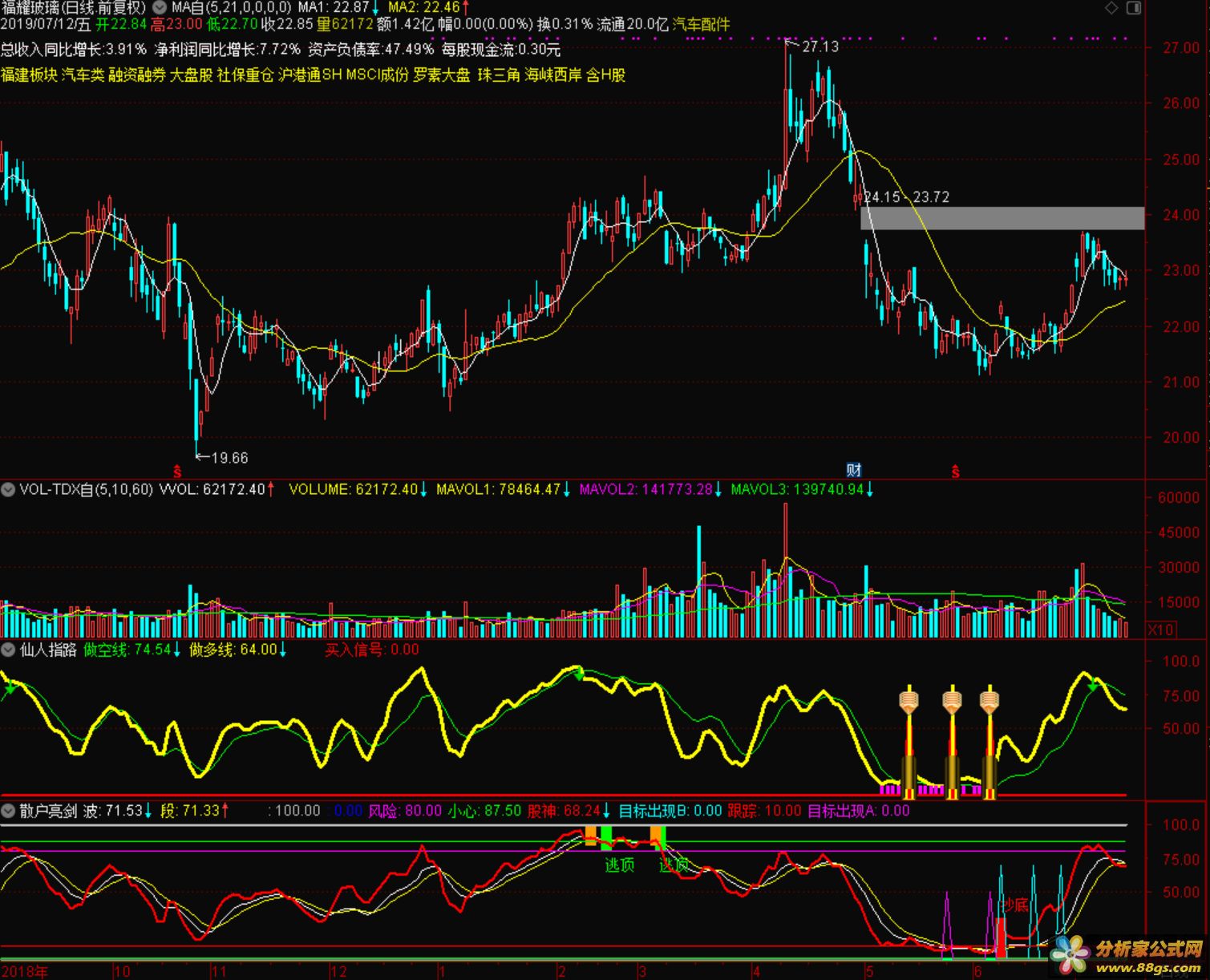Click the 换0.31% turnover rate
This screenshot has height=980, width=1210.
click(565, 25)
